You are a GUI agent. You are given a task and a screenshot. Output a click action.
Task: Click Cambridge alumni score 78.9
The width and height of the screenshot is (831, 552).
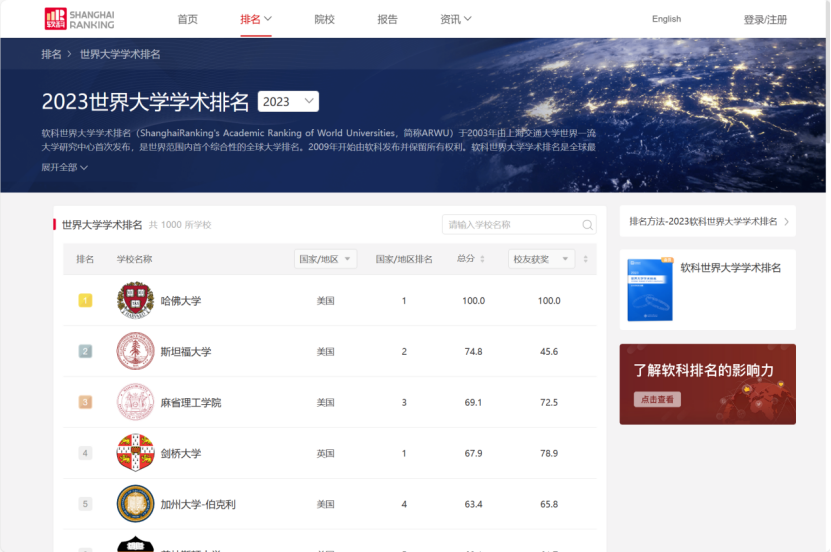point(549,453)
